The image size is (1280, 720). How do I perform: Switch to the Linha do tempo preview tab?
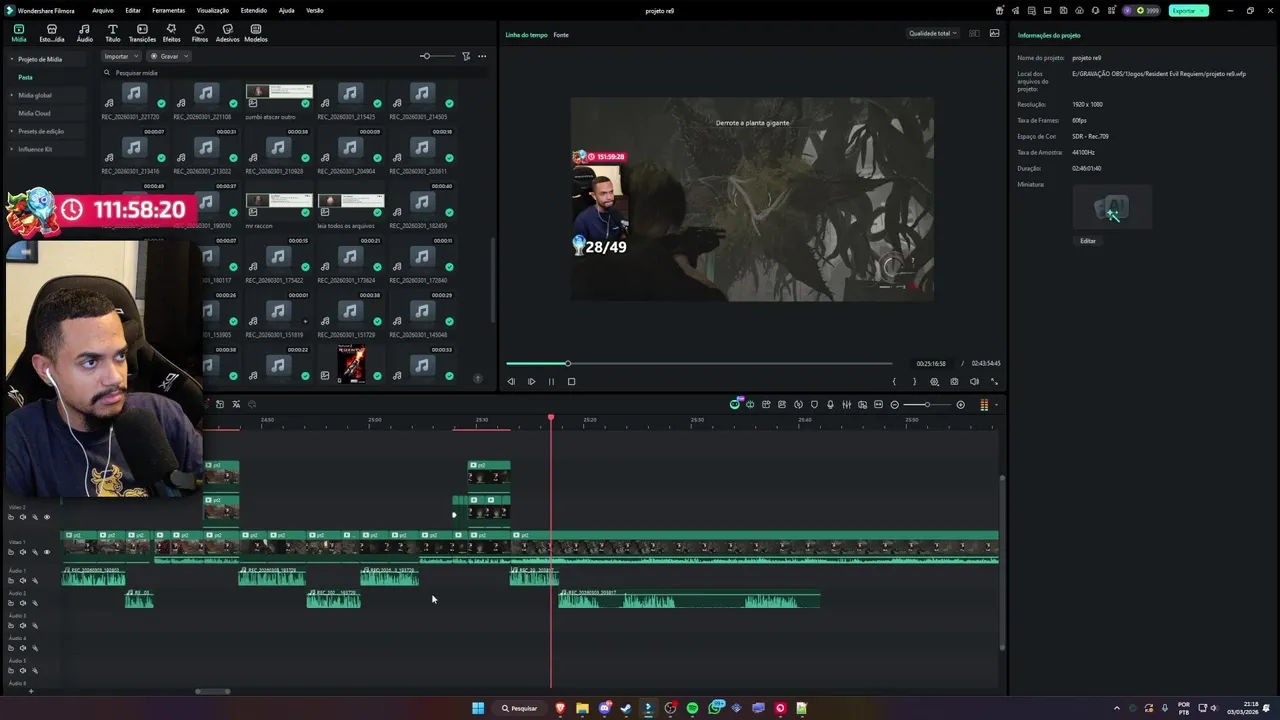point(526,35)
